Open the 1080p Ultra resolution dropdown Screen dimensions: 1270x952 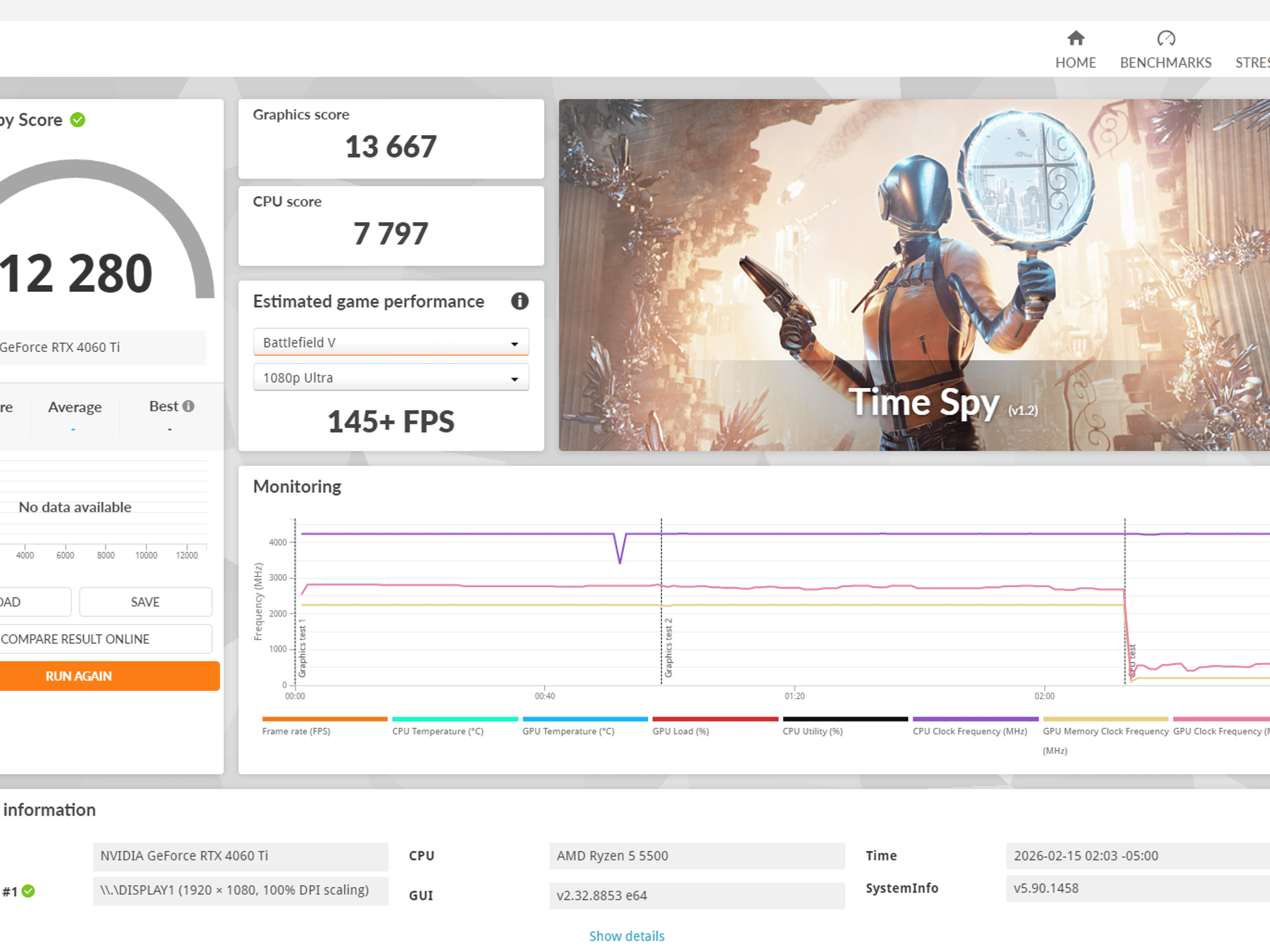coord(391,377)
